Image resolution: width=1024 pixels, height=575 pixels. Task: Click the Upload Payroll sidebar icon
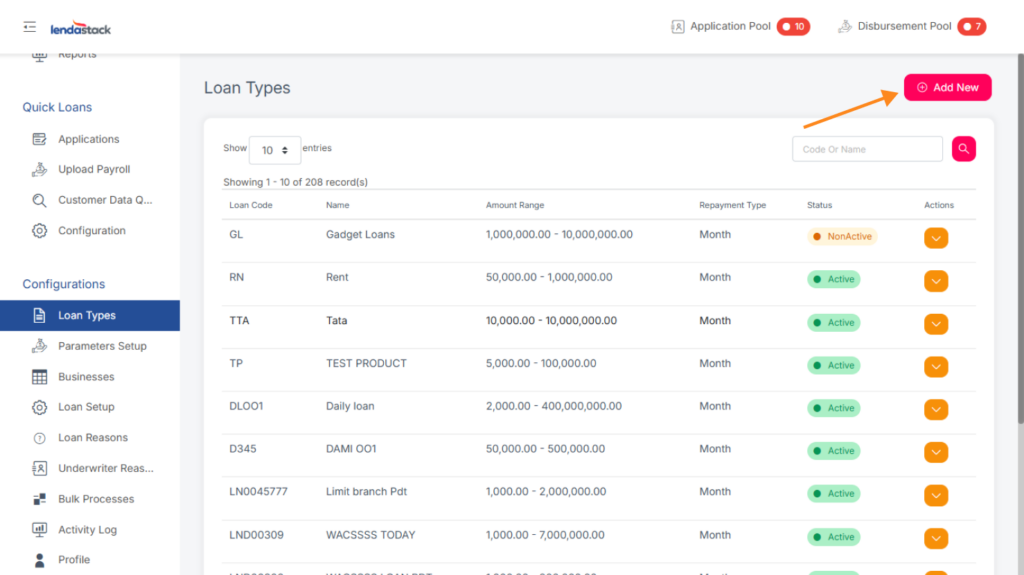coord(40,170)
